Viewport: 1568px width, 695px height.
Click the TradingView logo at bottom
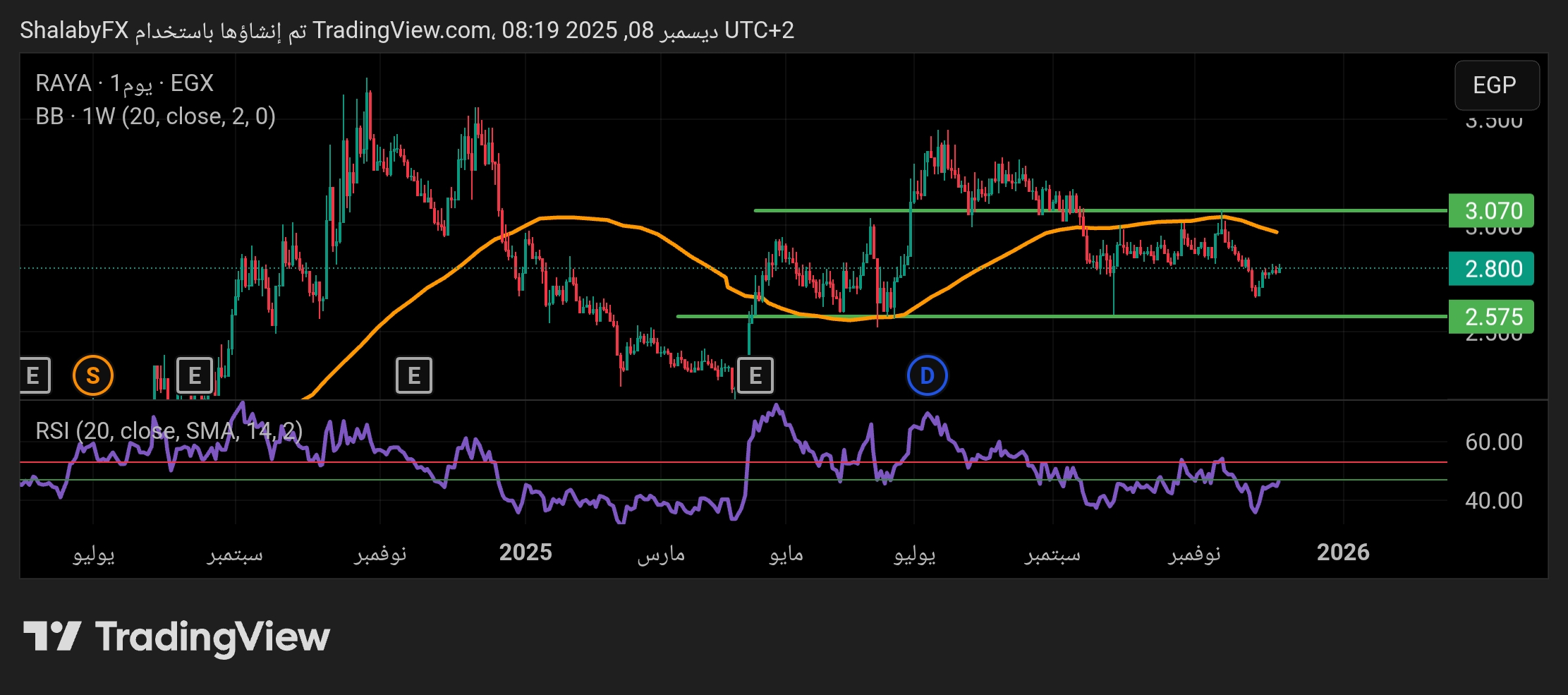[x=176, y=636]
